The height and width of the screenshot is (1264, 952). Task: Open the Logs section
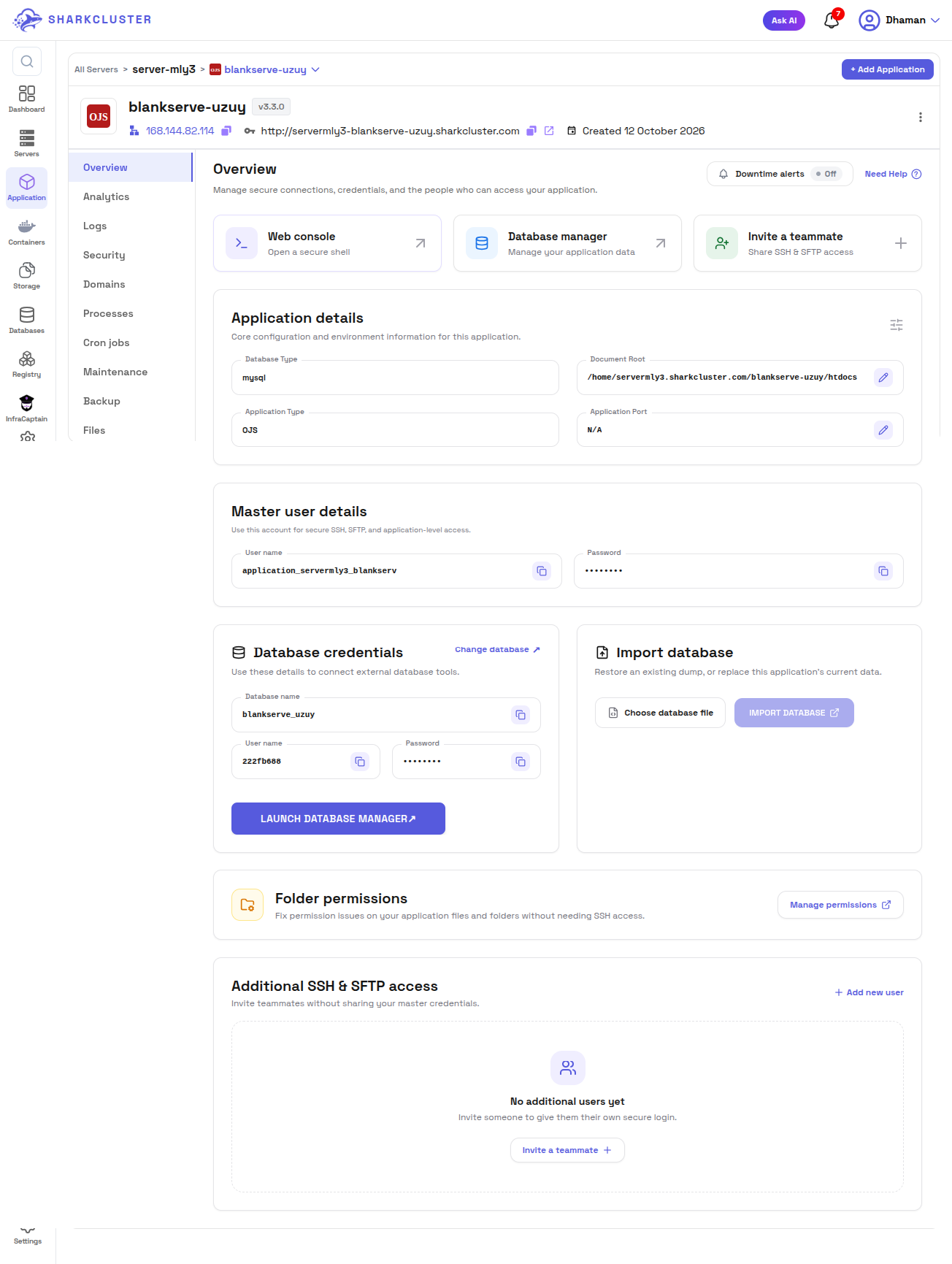coord(131,226)
